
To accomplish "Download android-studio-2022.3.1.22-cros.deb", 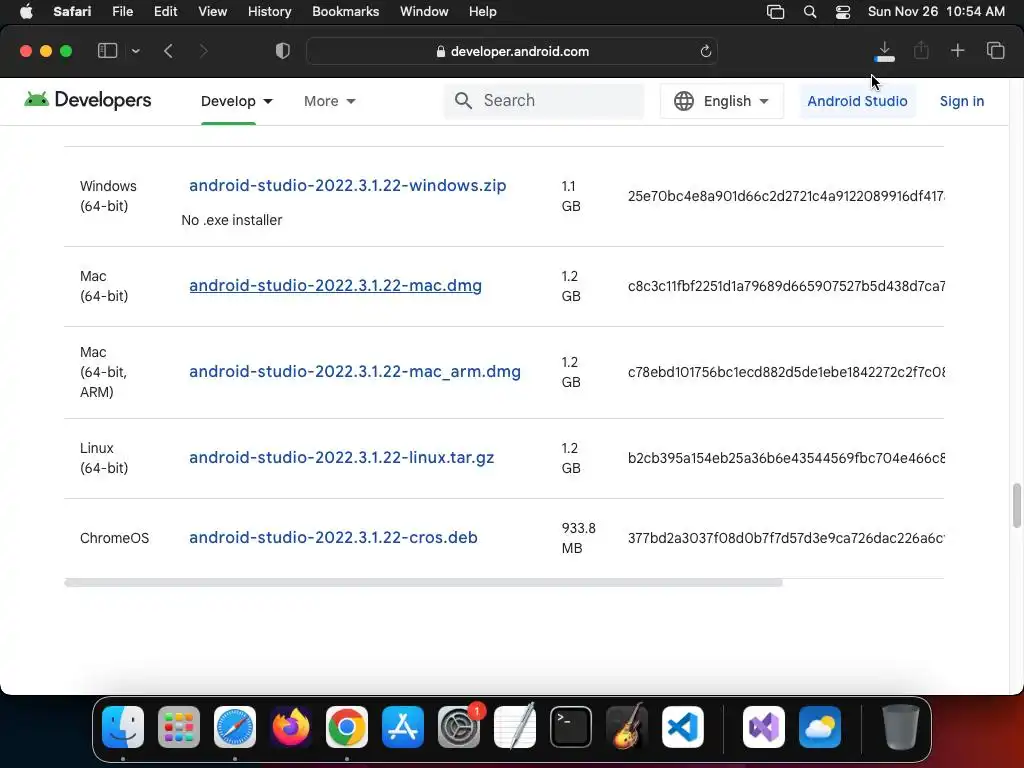I will point(333,537).
